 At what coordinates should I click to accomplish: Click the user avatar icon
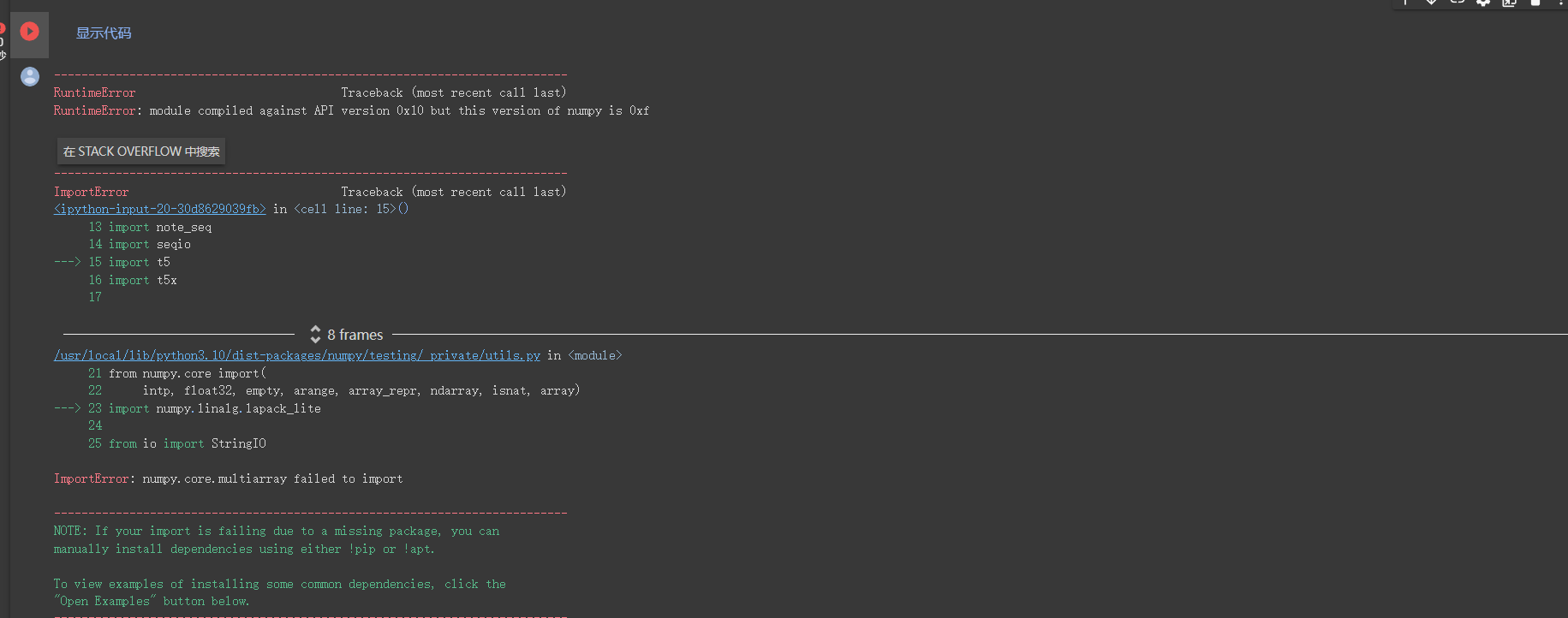coord(29,76)
